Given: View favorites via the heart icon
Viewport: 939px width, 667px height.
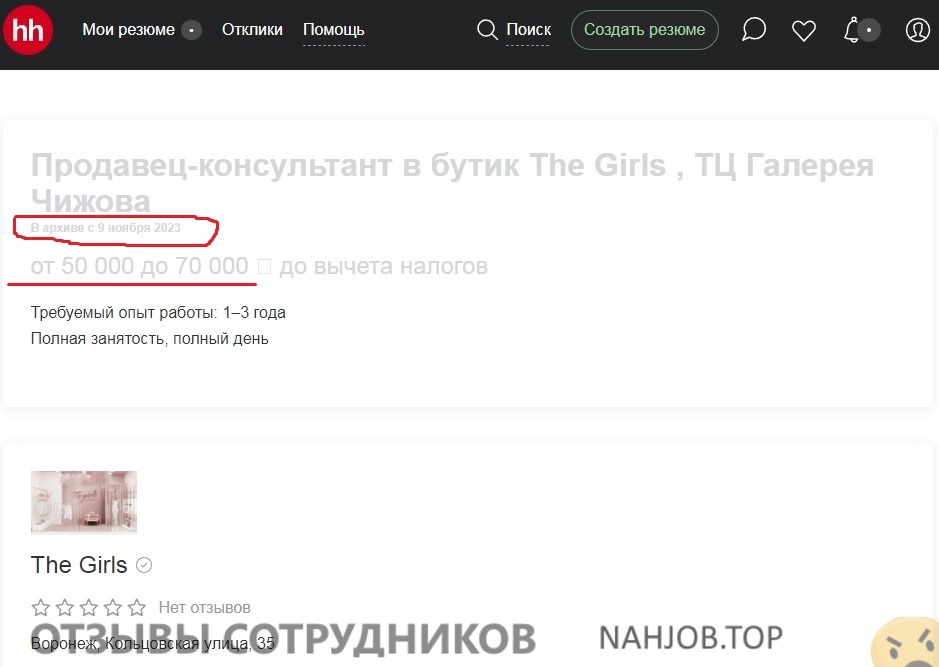Looking at the screenshot, I should [804, 30].
